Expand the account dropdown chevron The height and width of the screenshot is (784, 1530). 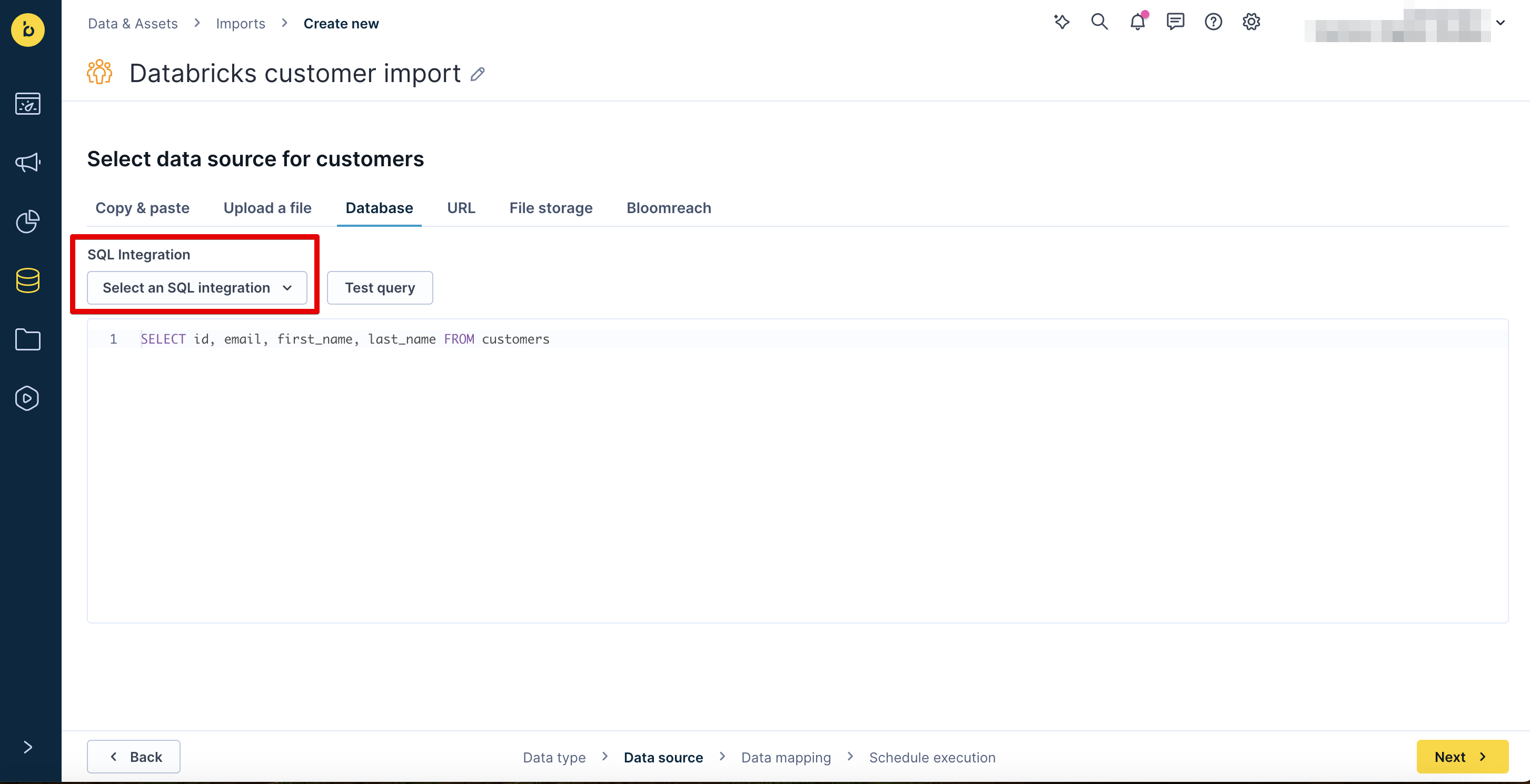[1501, 23]
